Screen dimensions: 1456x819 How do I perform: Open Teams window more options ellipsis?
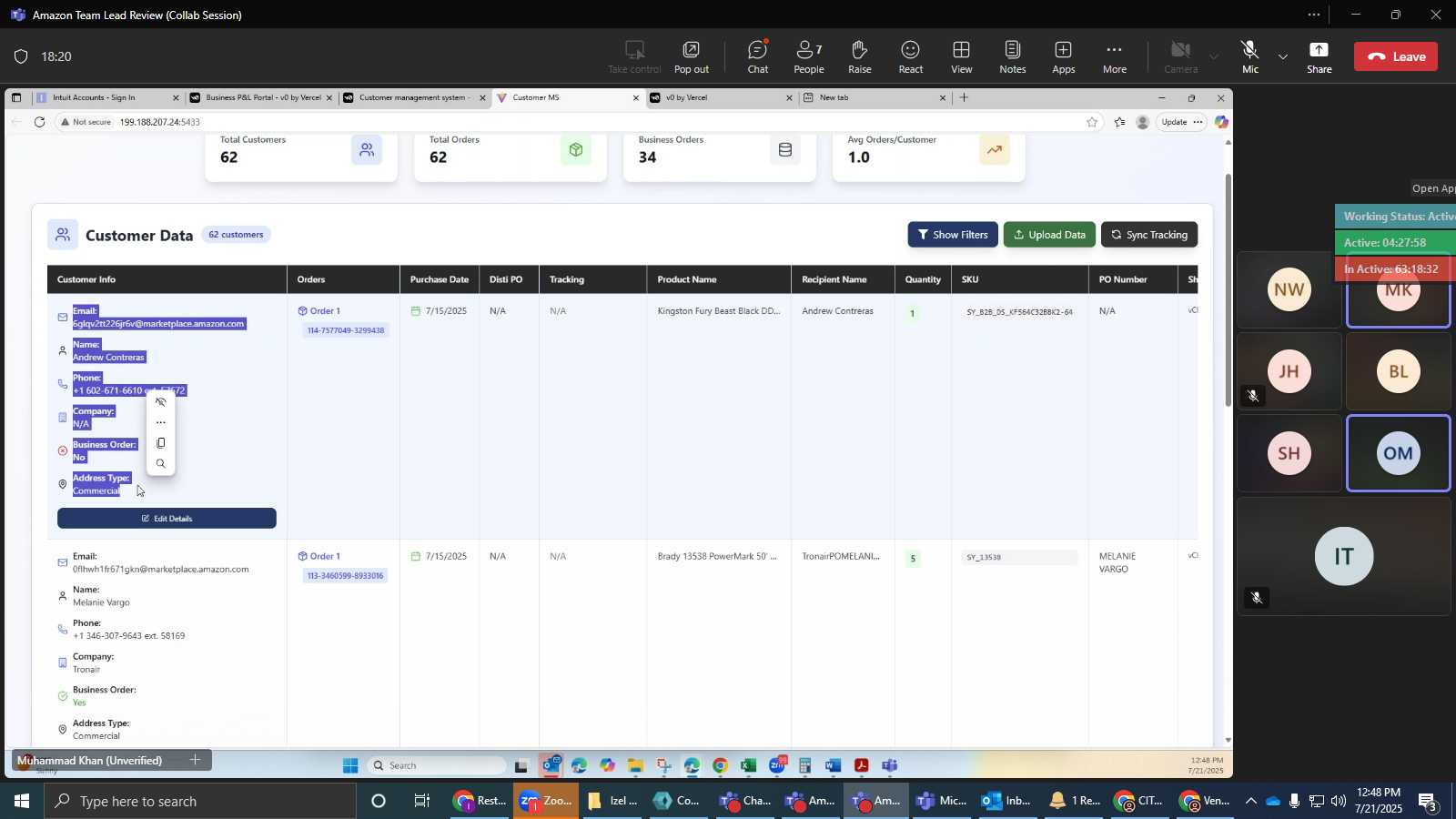pos(1313,15)
